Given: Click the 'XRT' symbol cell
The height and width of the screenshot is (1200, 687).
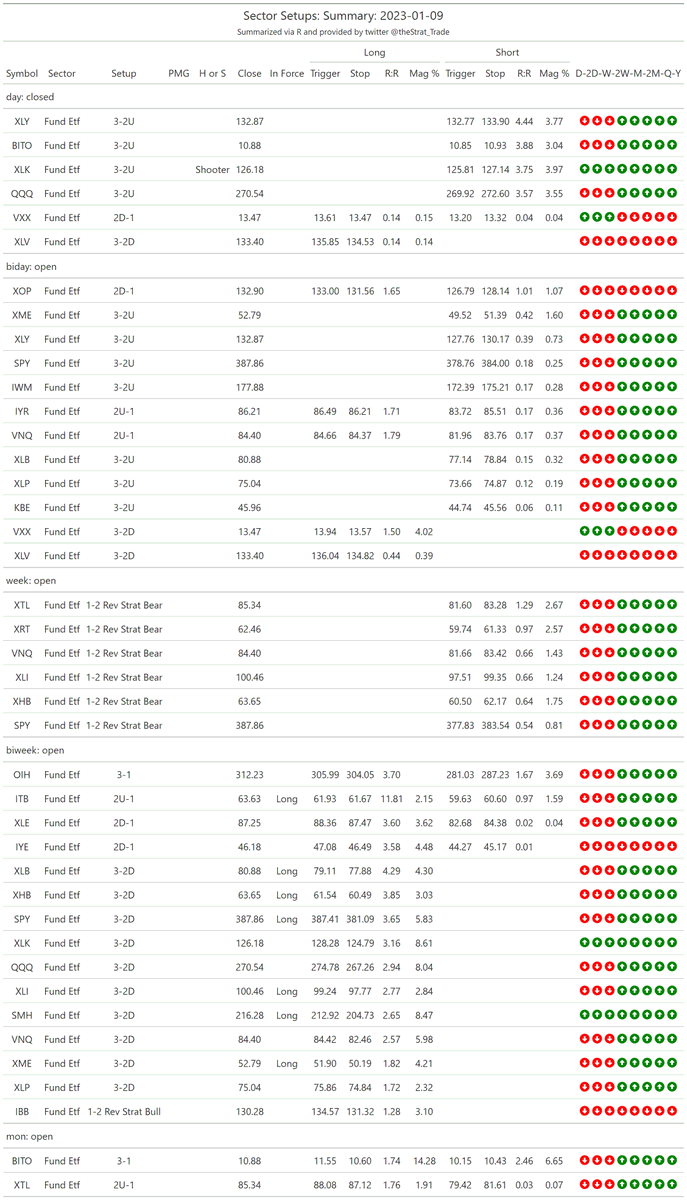Looking at the screenshot, I should point(22,629).
